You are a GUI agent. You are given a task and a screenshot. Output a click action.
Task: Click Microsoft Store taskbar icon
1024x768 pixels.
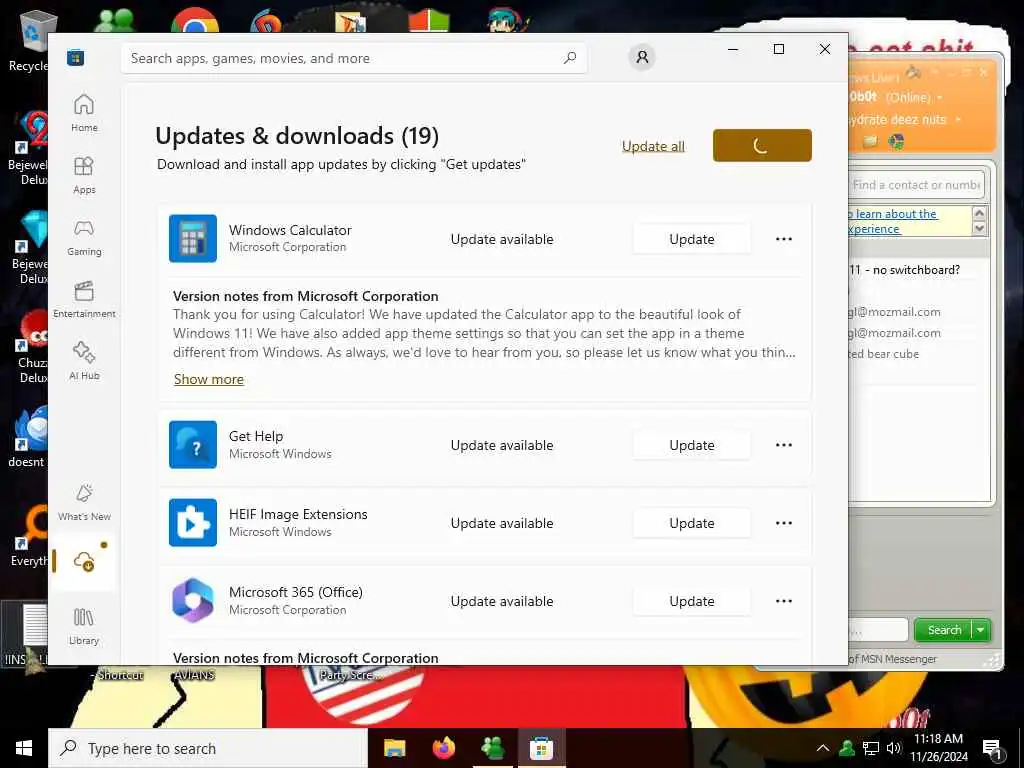tap(541, 748)
